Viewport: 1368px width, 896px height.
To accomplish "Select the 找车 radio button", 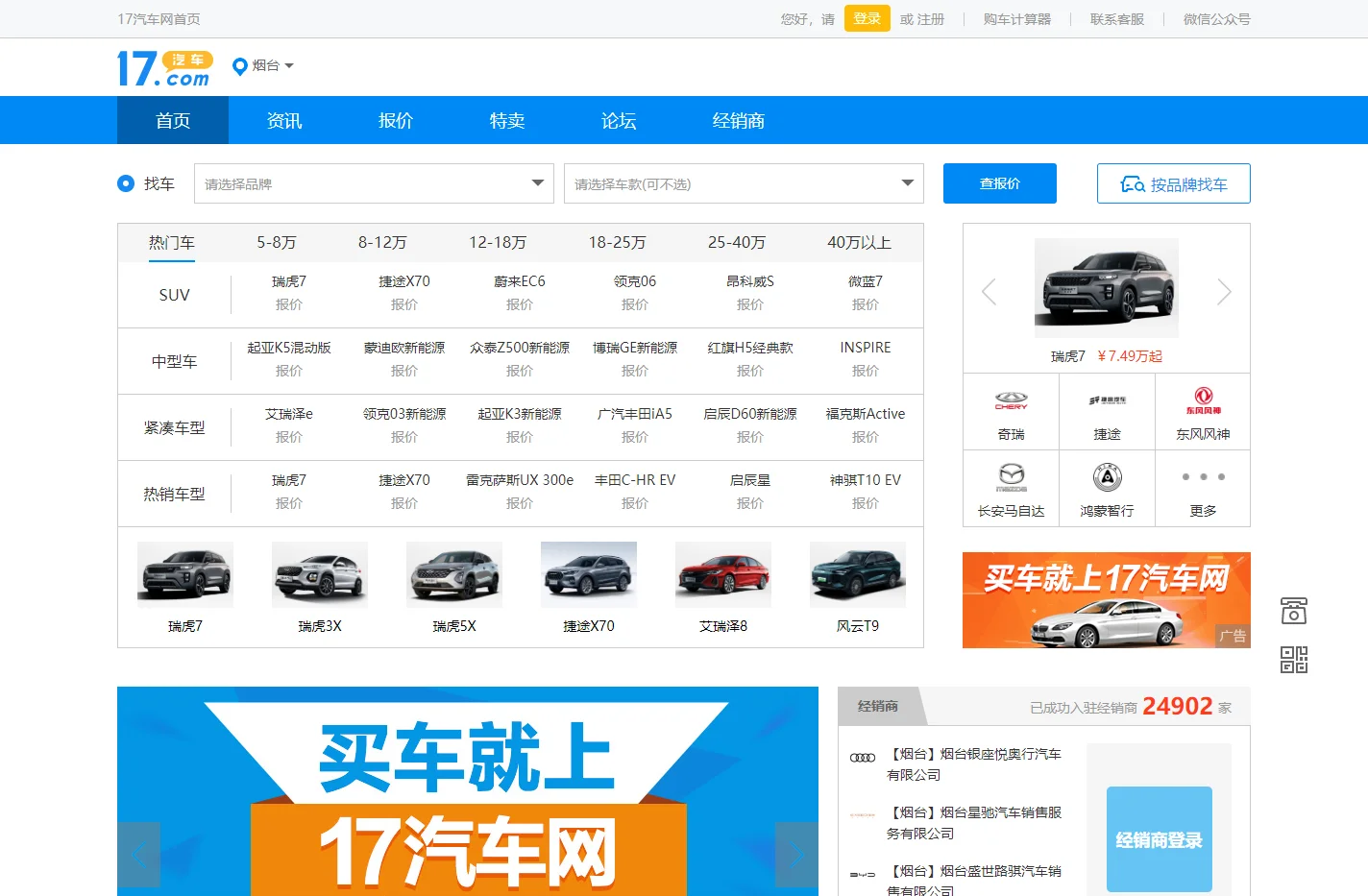I will pos(126,183).
